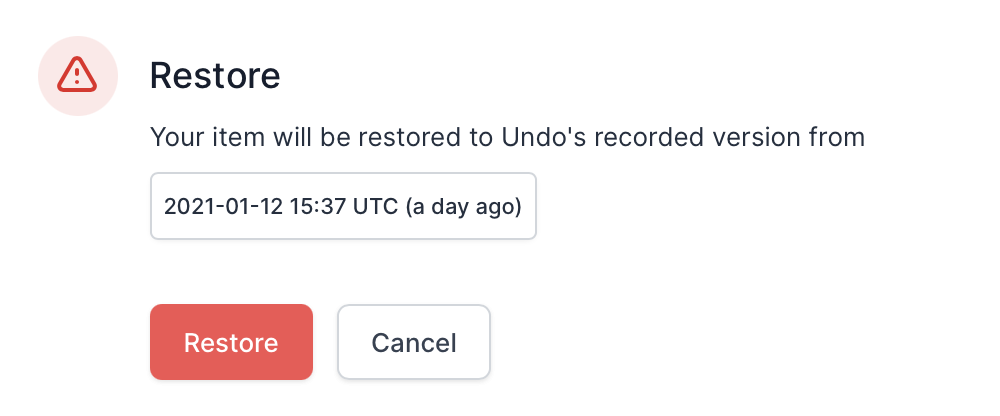Open the recorded version date dropdown
Viewport: 1000px width, 416px height.
(343, 206)
